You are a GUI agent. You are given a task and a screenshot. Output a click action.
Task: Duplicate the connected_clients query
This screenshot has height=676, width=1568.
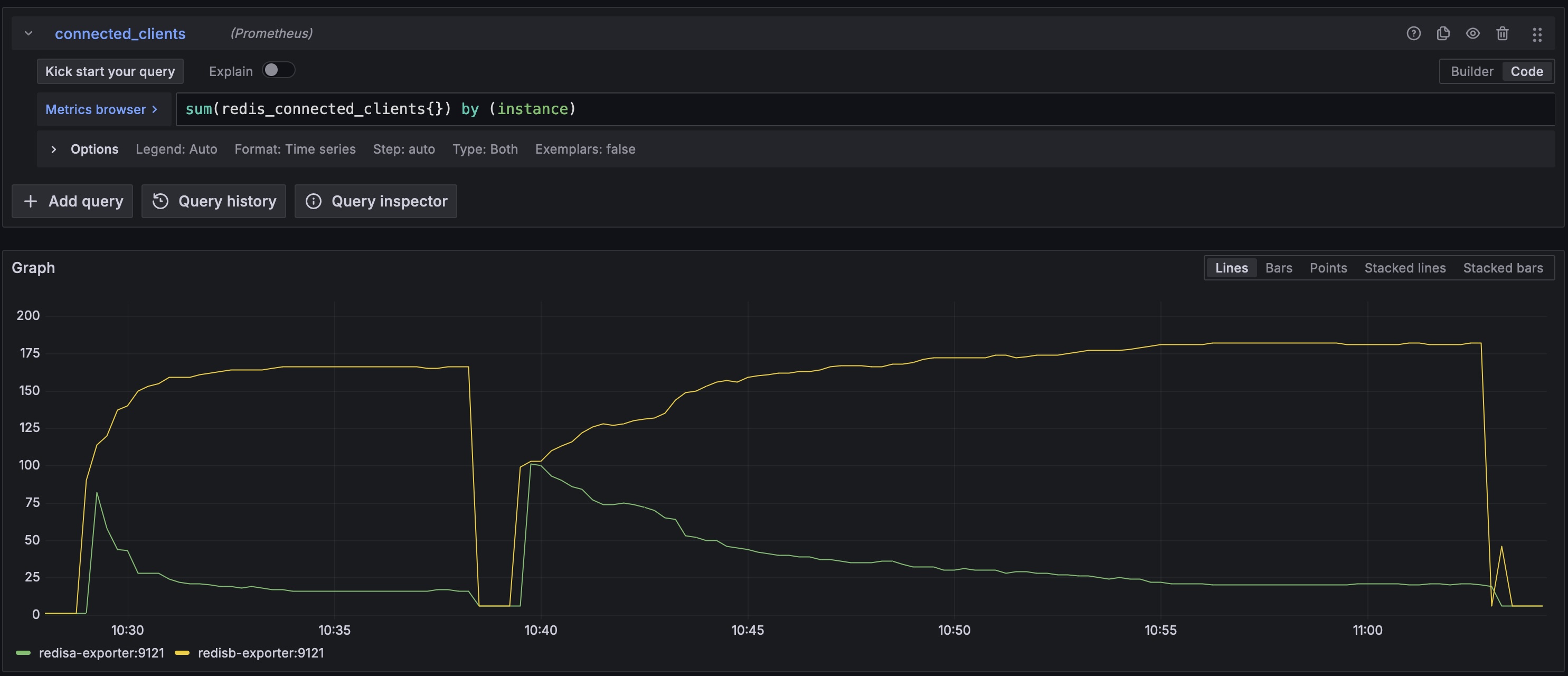click(1442, 33)
